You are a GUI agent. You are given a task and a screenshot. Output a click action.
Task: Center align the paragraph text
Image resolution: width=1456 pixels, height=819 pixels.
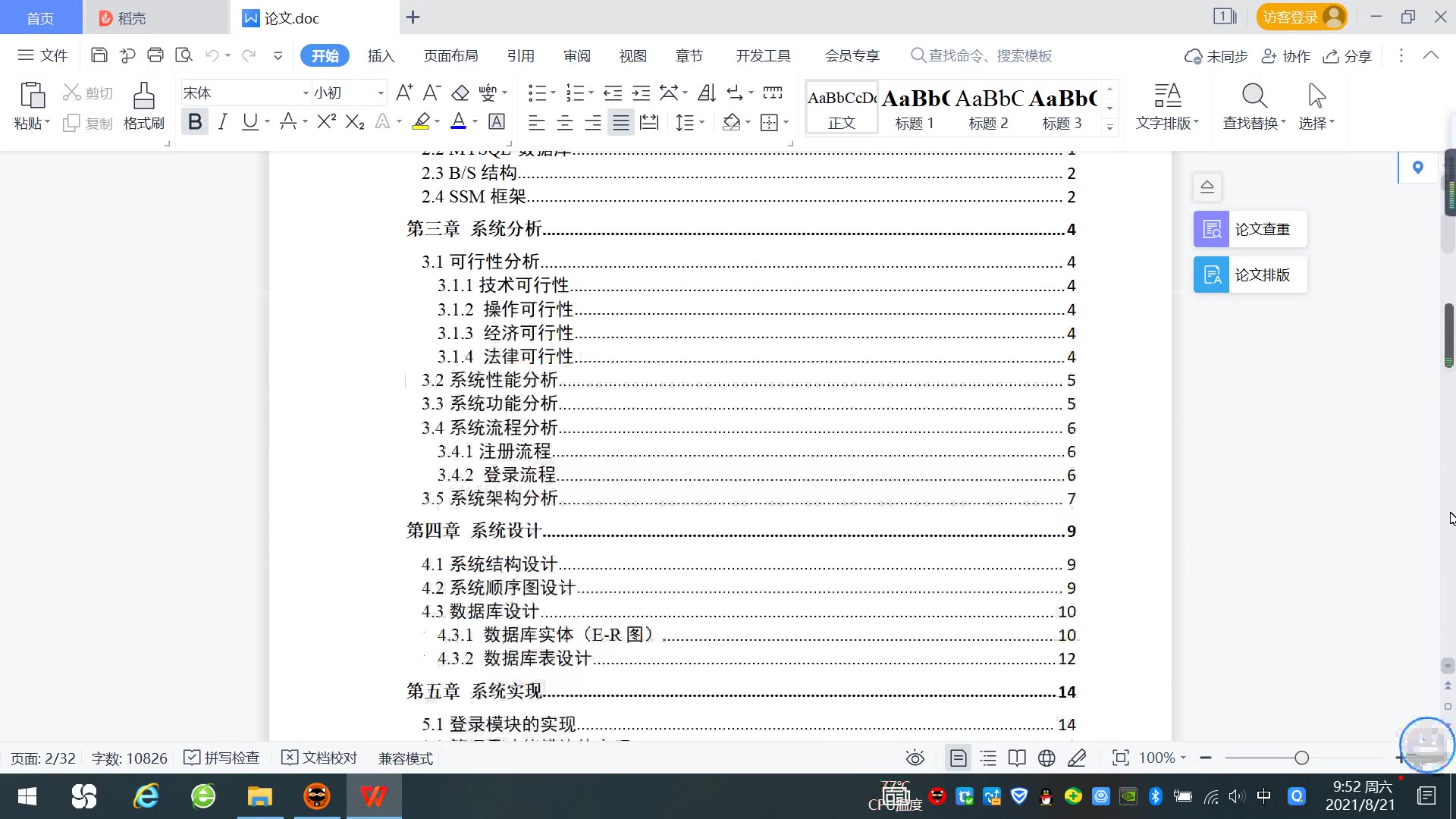(565, 122)
